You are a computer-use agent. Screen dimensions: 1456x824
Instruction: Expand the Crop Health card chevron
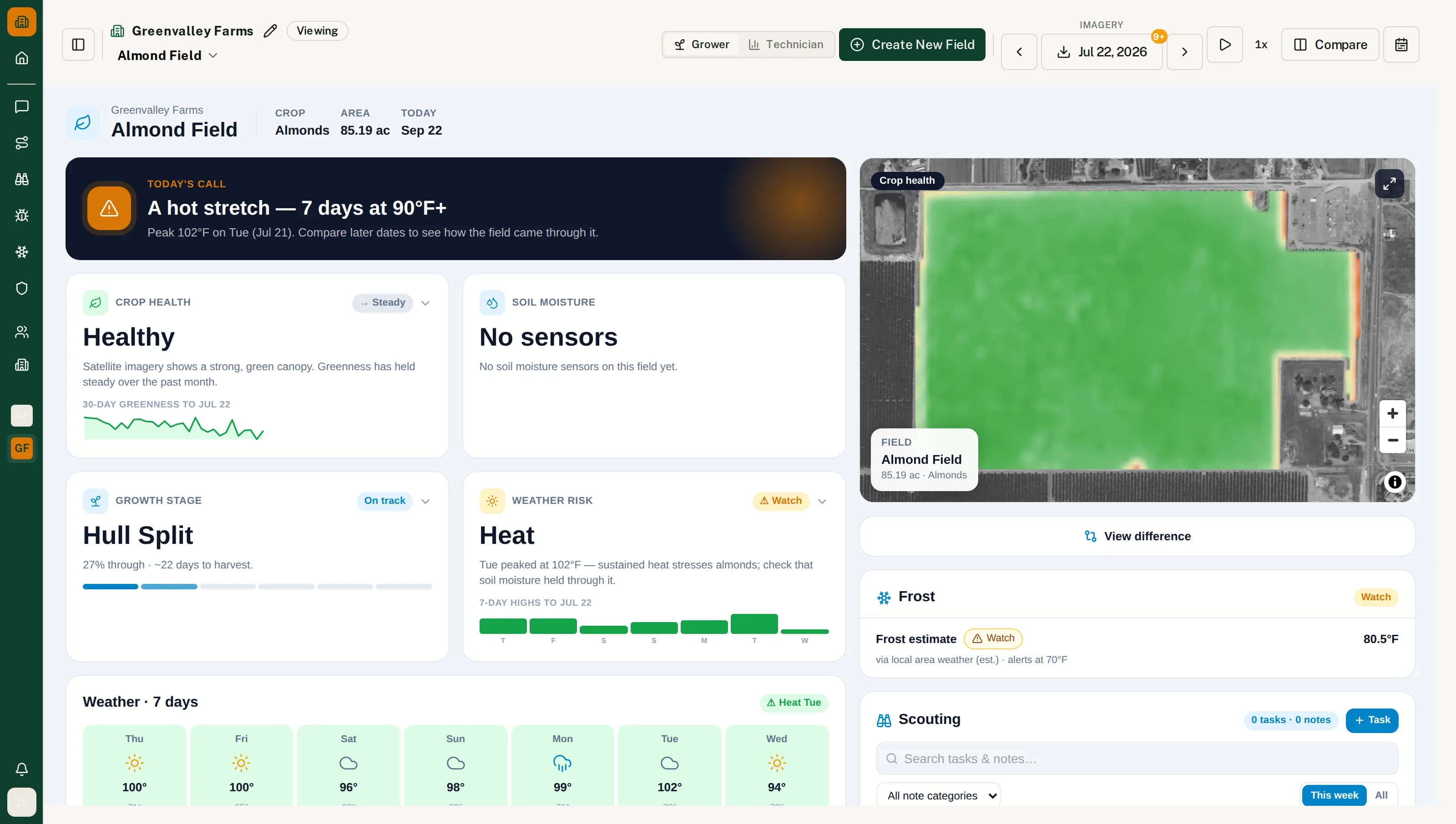426,303
